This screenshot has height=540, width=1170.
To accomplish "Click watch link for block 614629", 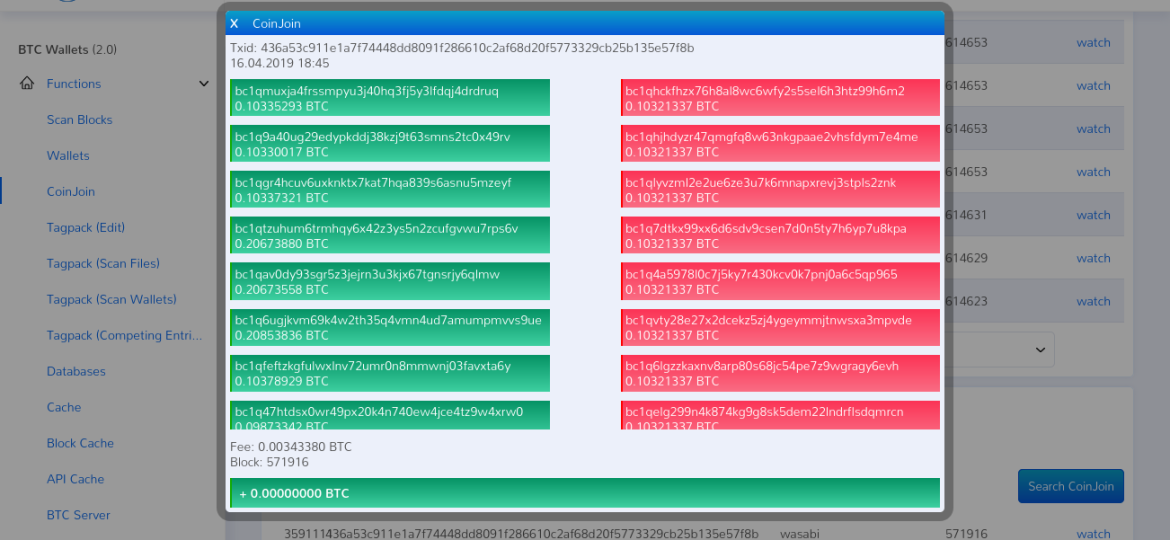I will pyautogui.click(x=1093, y=258).
